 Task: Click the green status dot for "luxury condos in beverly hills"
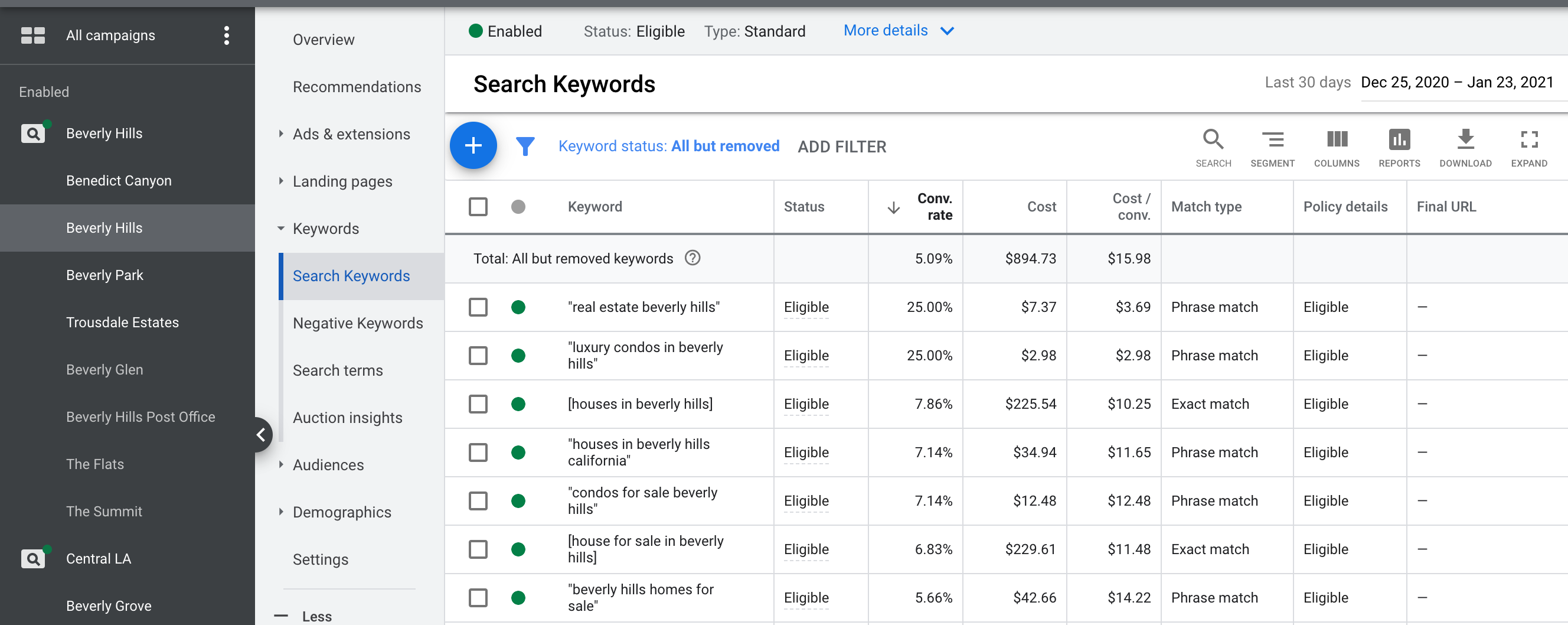(x=518, y=355)
